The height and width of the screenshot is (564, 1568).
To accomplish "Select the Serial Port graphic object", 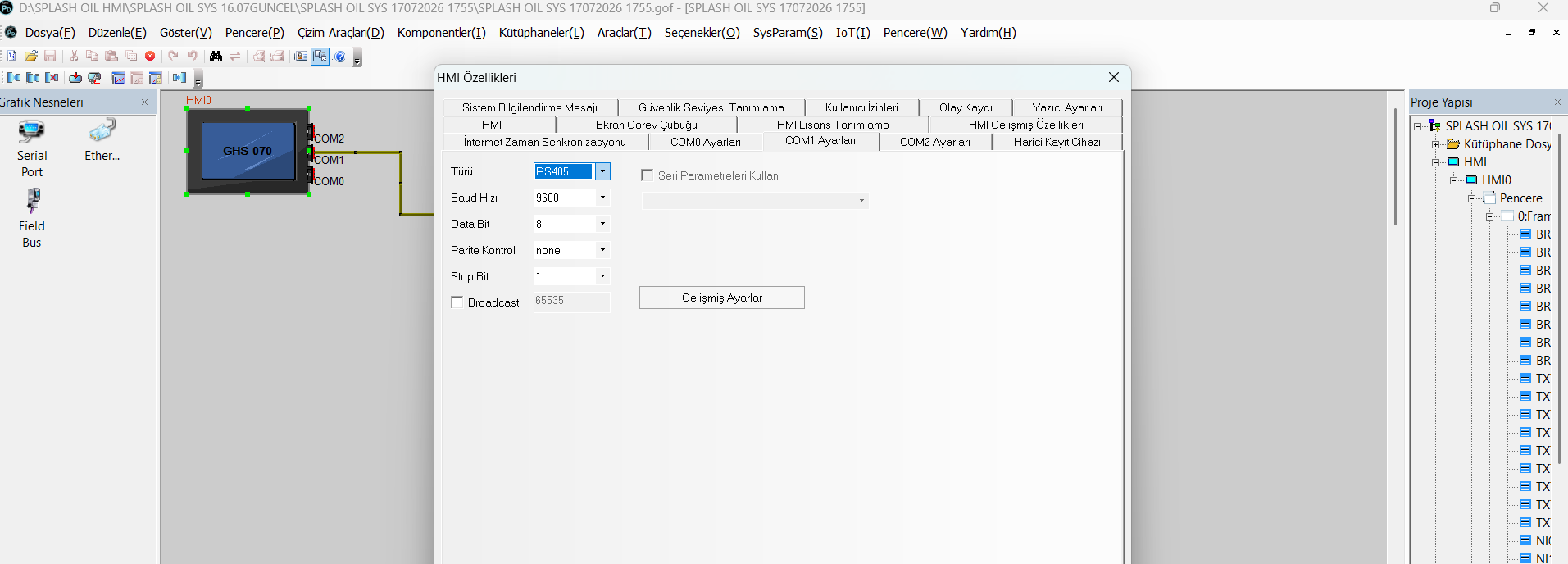I will 32,148.
